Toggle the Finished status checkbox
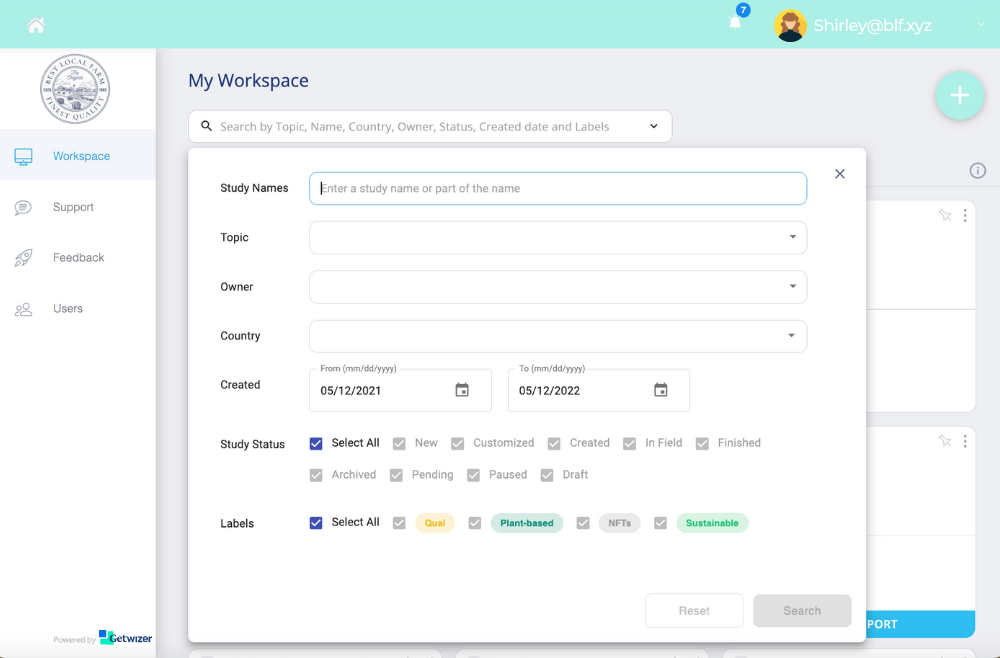 tap(702, 444)
